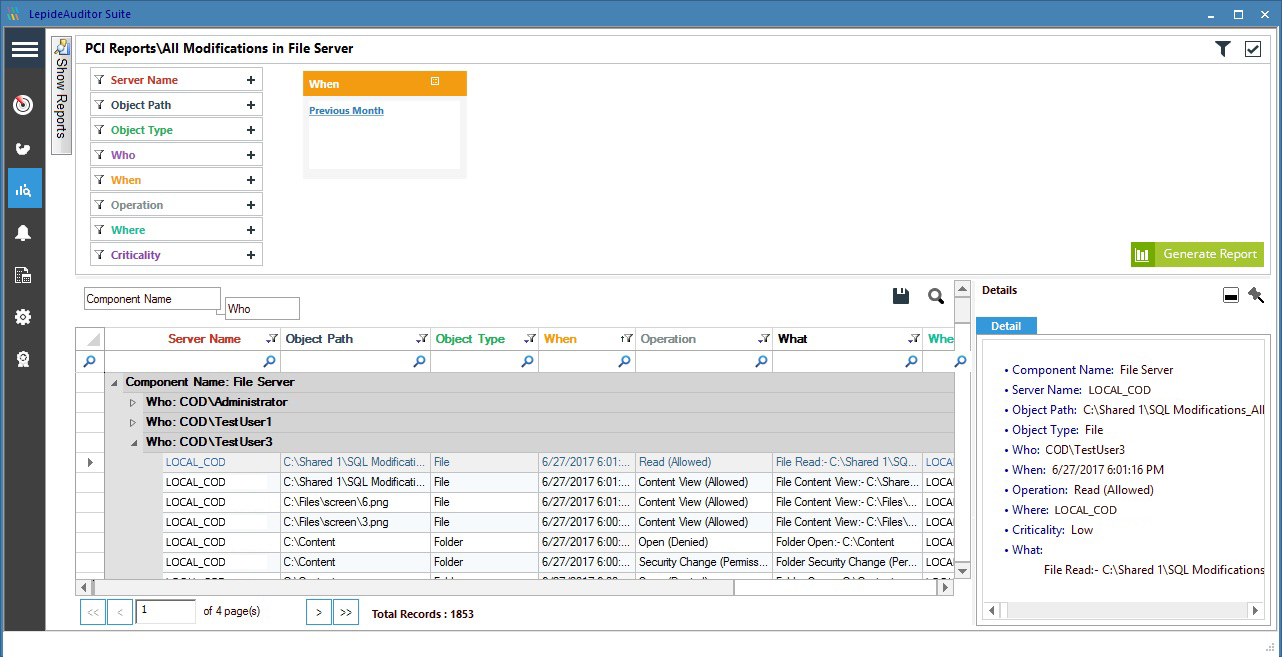
Task: Collapse Component Name: File Server group
Action: pos(113,382)
